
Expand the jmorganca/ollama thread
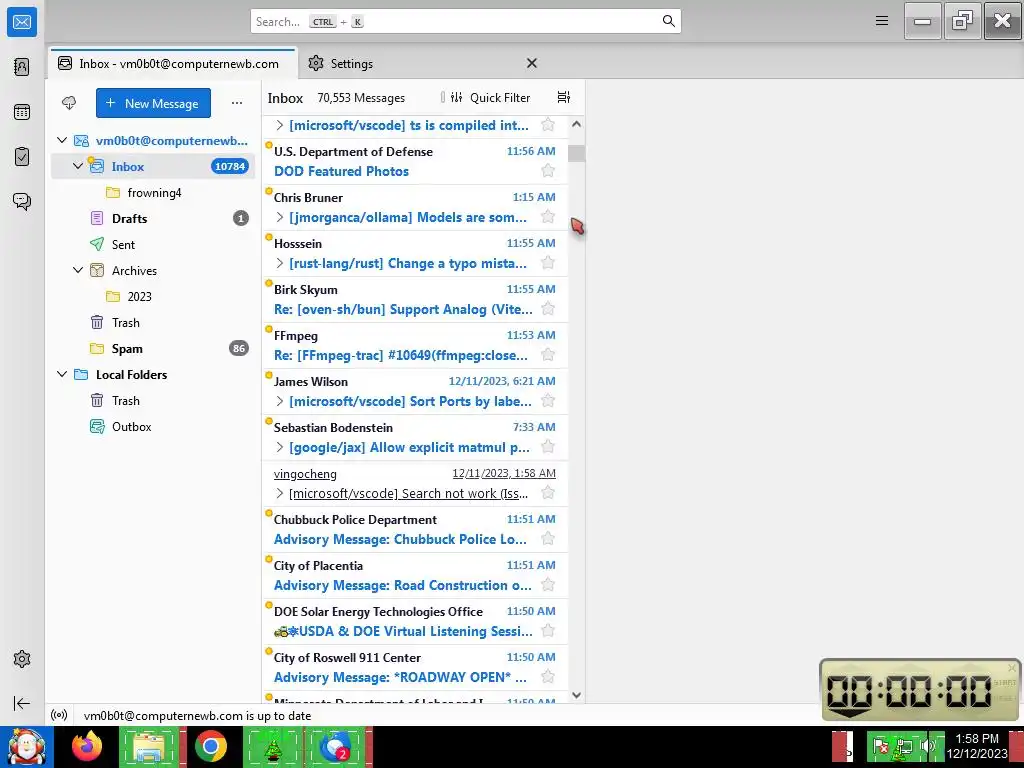tap(280, 217)
